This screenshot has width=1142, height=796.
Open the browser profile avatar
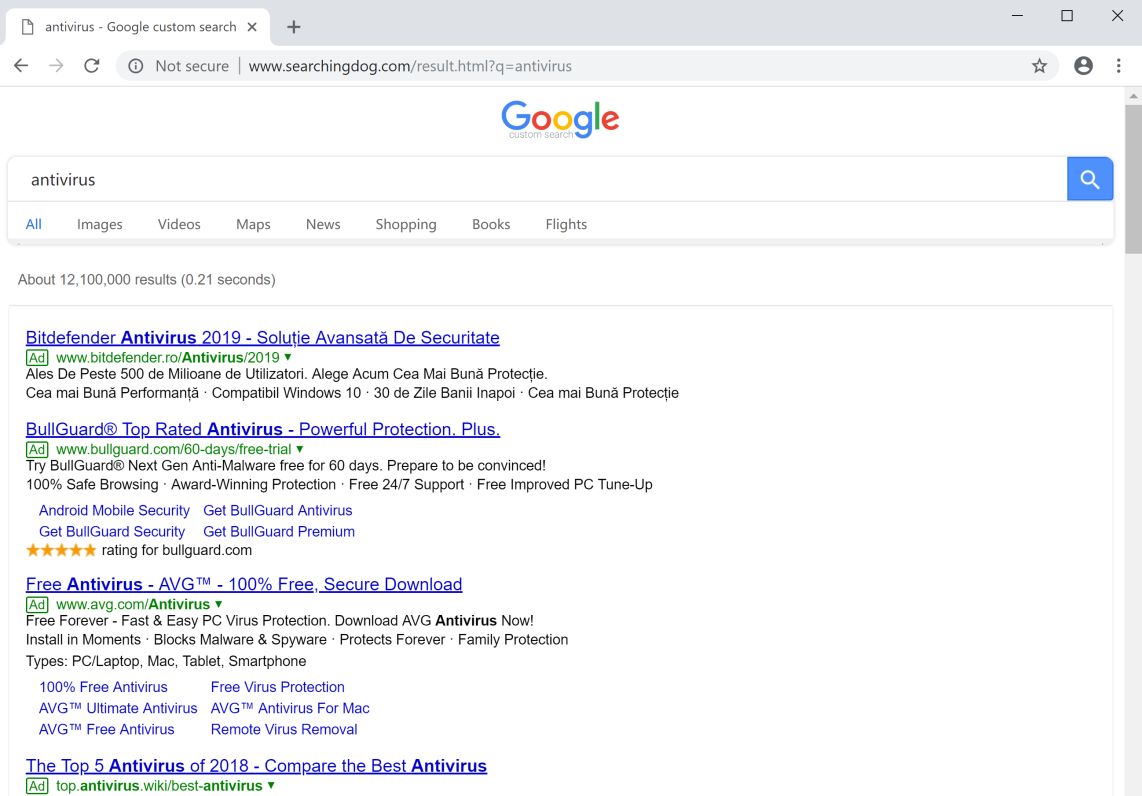1083,65
